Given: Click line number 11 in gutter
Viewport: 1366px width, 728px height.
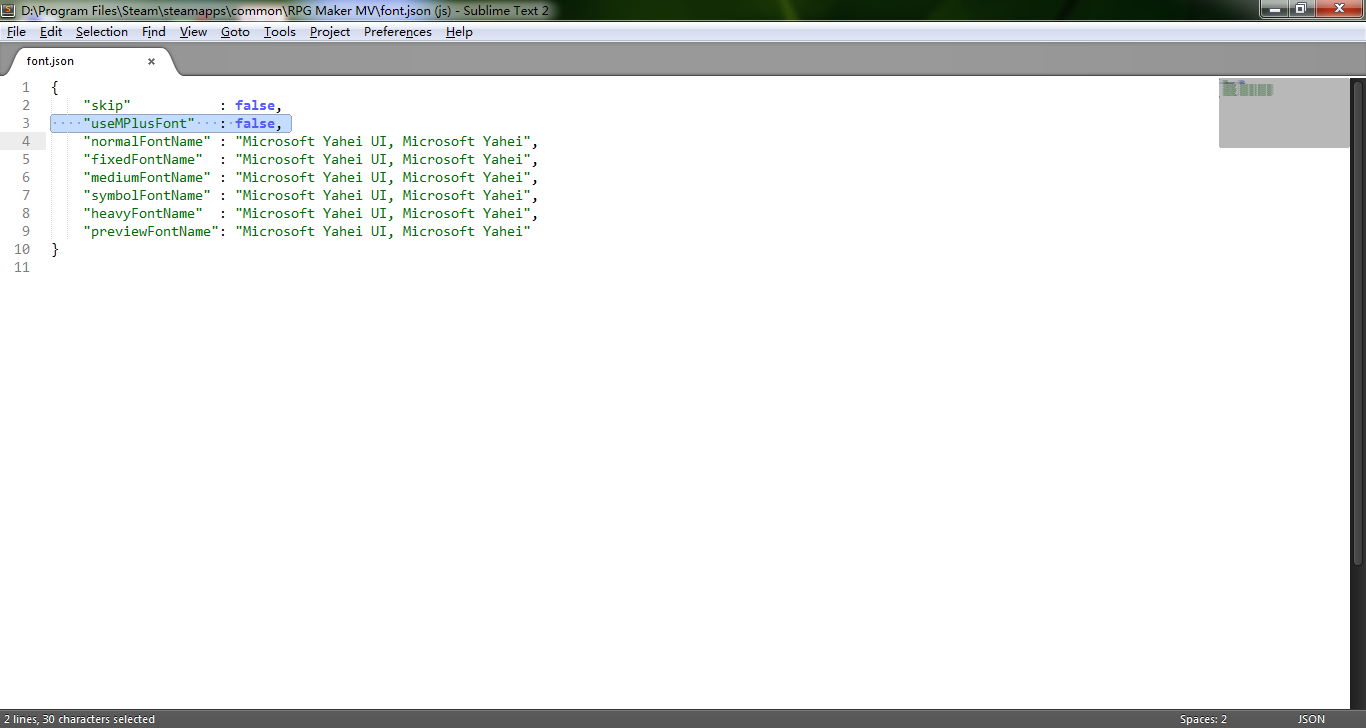Looking at the screenshot, I should [x=22, y=267].
